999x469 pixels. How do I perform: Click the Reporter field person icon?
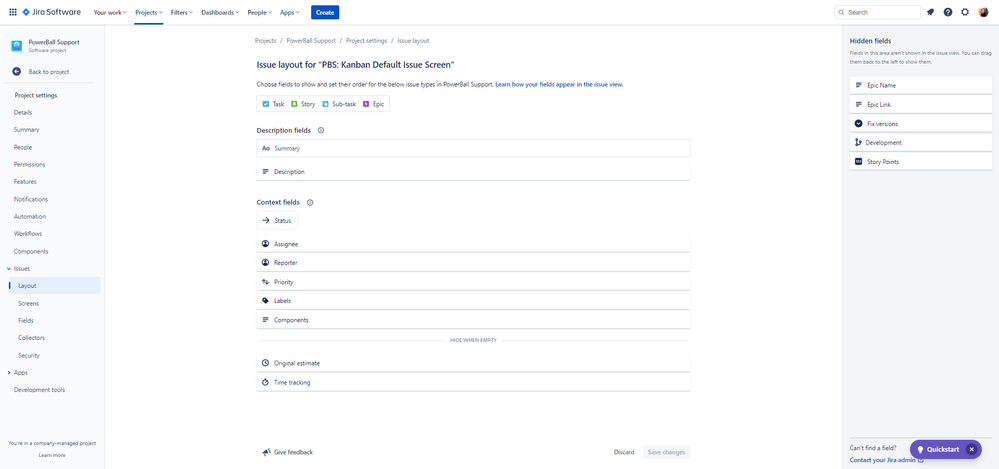(266, 263)
